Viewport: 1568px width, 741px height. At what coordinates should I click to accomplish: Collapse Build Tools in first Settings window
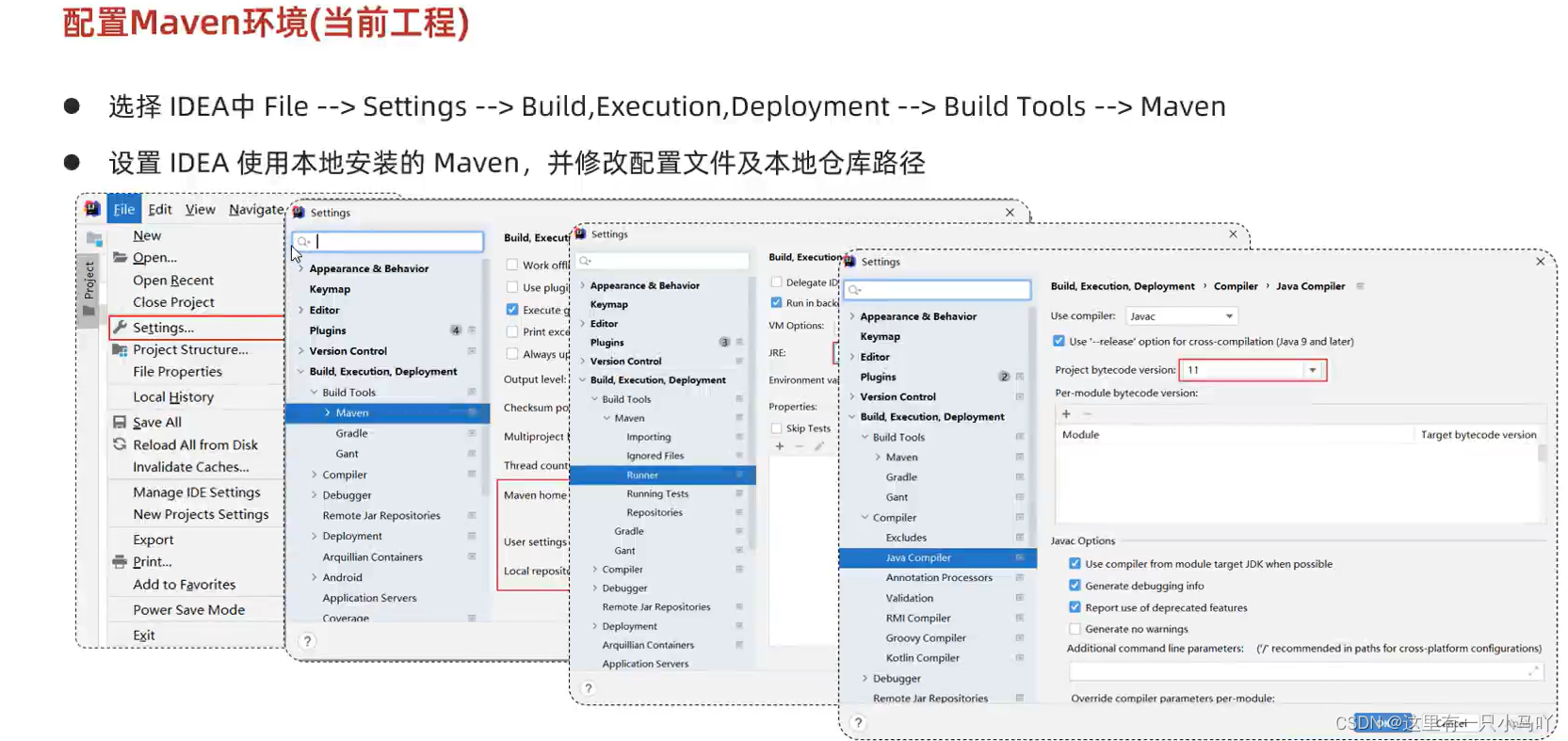pos(315,392)
